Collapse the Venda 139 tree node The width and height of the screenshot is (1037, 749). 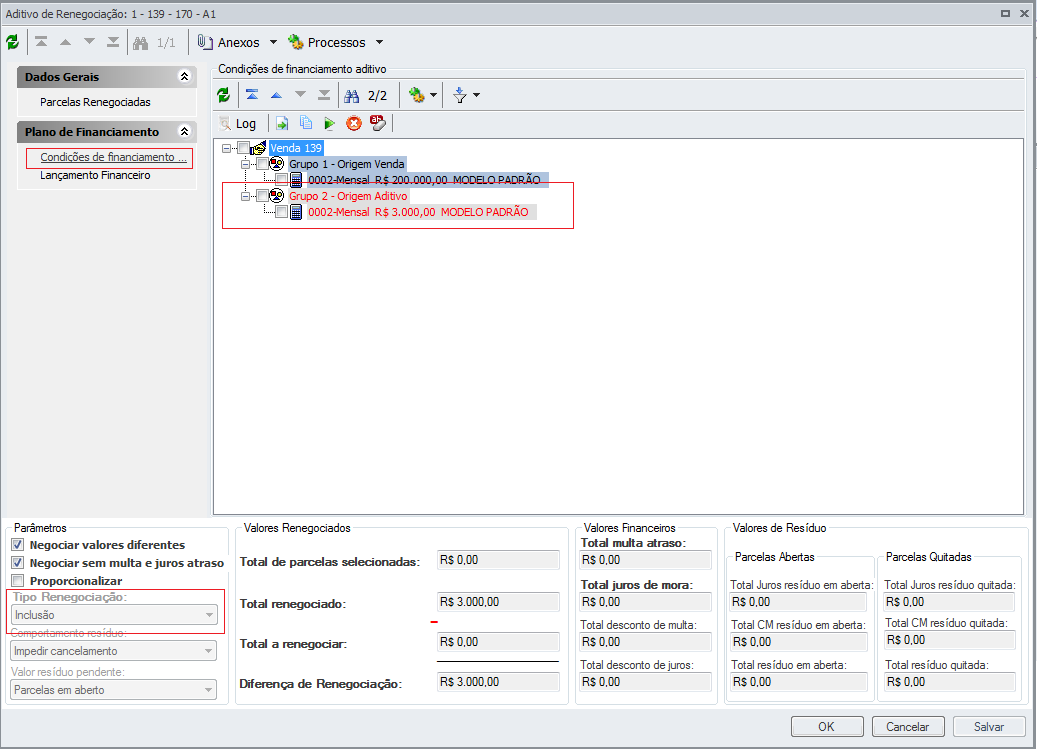coord(227,148)
